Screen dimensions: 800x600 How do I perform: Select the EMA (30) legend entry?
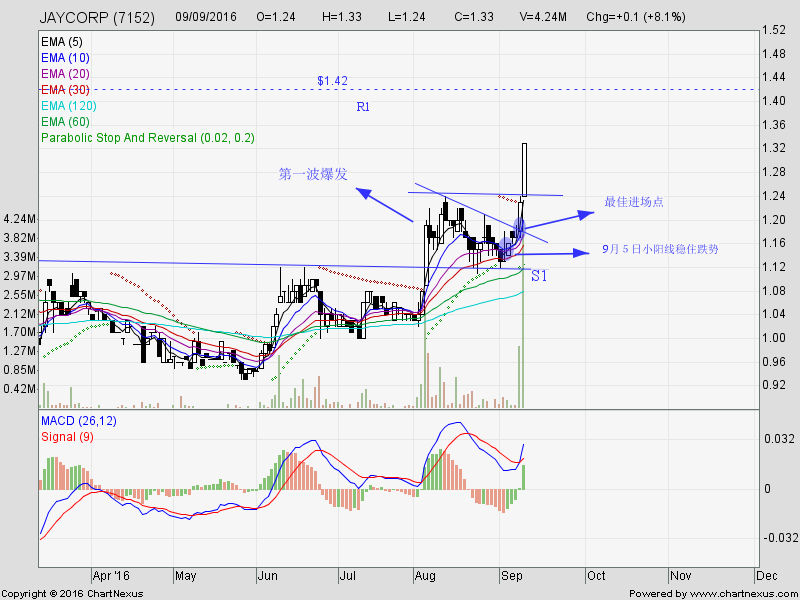tap(65, 90)
